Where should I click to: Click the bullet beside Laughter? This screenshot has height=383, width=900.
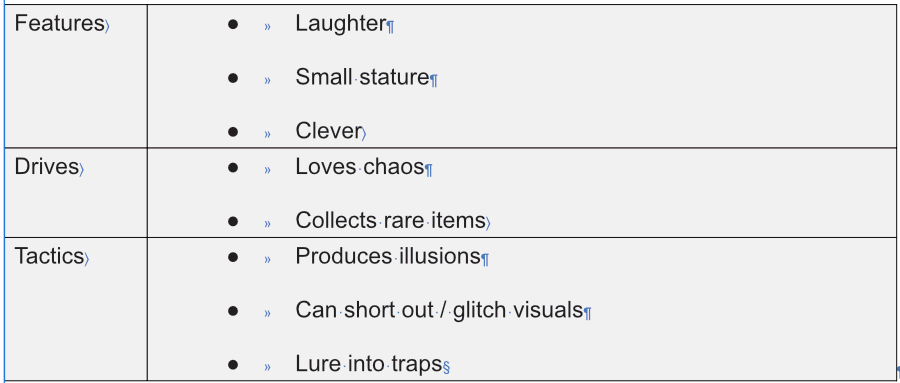pyautogui.click(x=232, y=24)
